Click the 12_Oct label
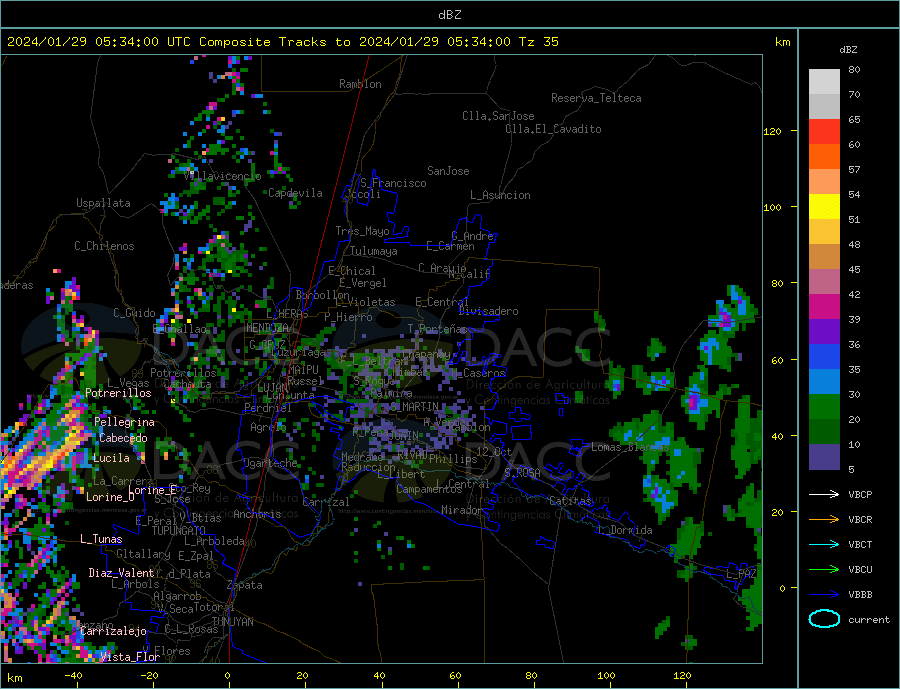 (x=494, y=452)
